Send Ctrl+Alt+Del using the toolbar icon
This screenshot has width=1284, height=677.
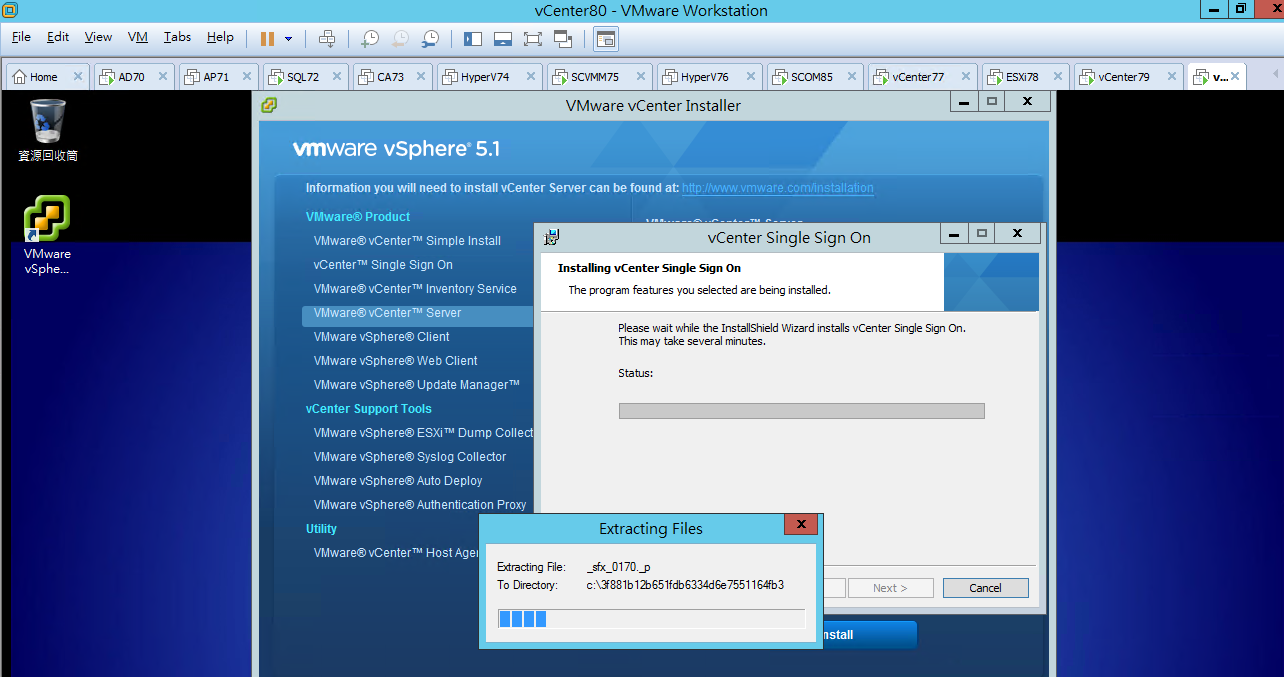point(327,39)
